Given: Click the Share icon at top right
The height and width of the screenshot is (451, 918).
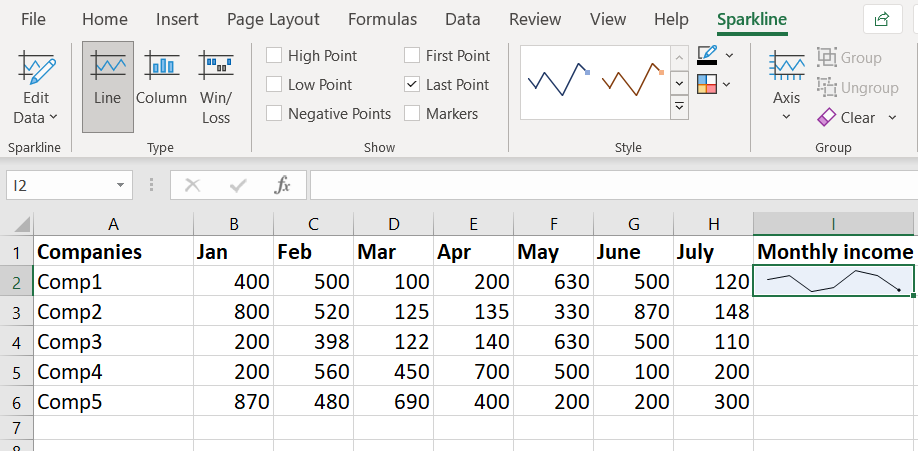Looking at the screenshot, I should 882,19.
